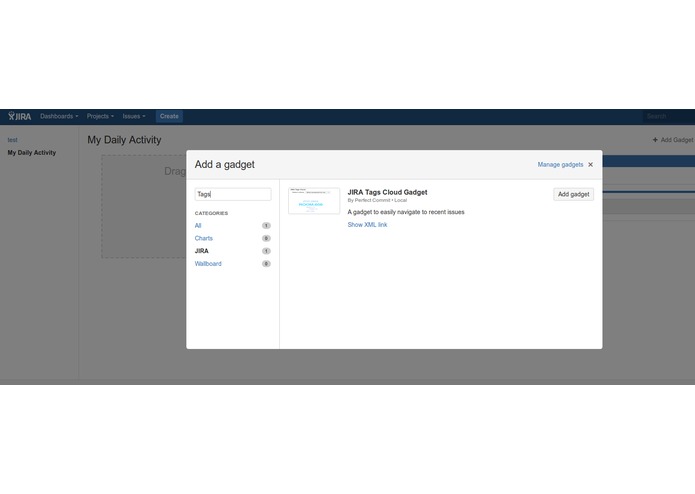Click Add gadget for Tags Cloud Gadget

574,194
